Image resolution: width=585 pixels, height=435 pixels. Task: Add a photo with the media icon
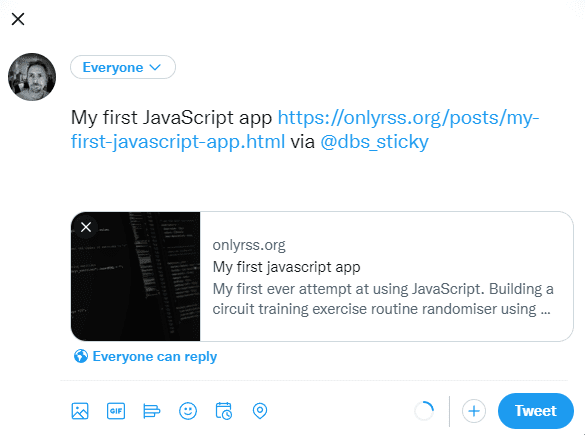click(80, 411)
